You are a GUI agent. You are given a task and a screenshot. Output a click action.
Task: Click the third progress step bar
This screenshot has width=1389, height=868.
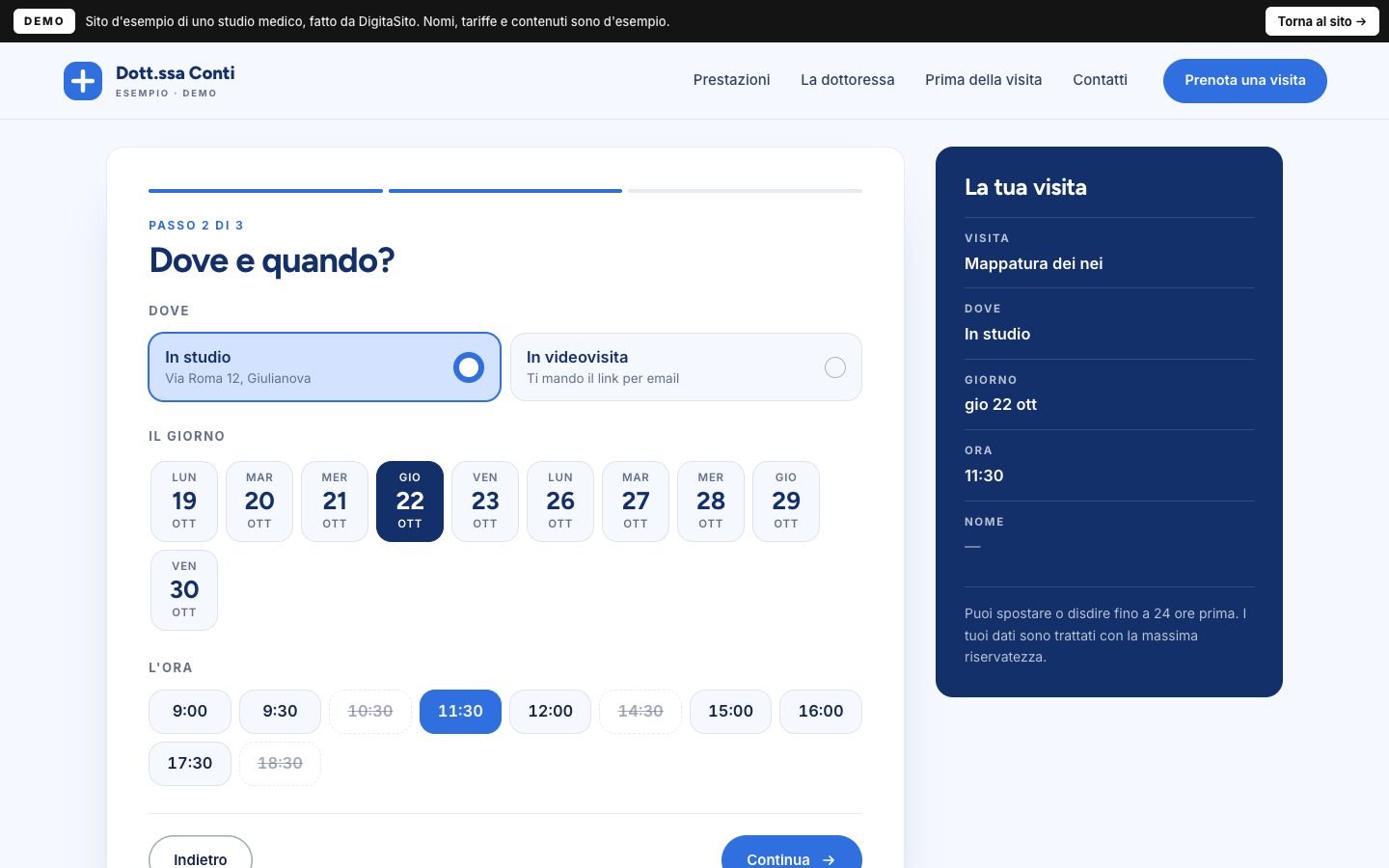[x=746, y=191]
